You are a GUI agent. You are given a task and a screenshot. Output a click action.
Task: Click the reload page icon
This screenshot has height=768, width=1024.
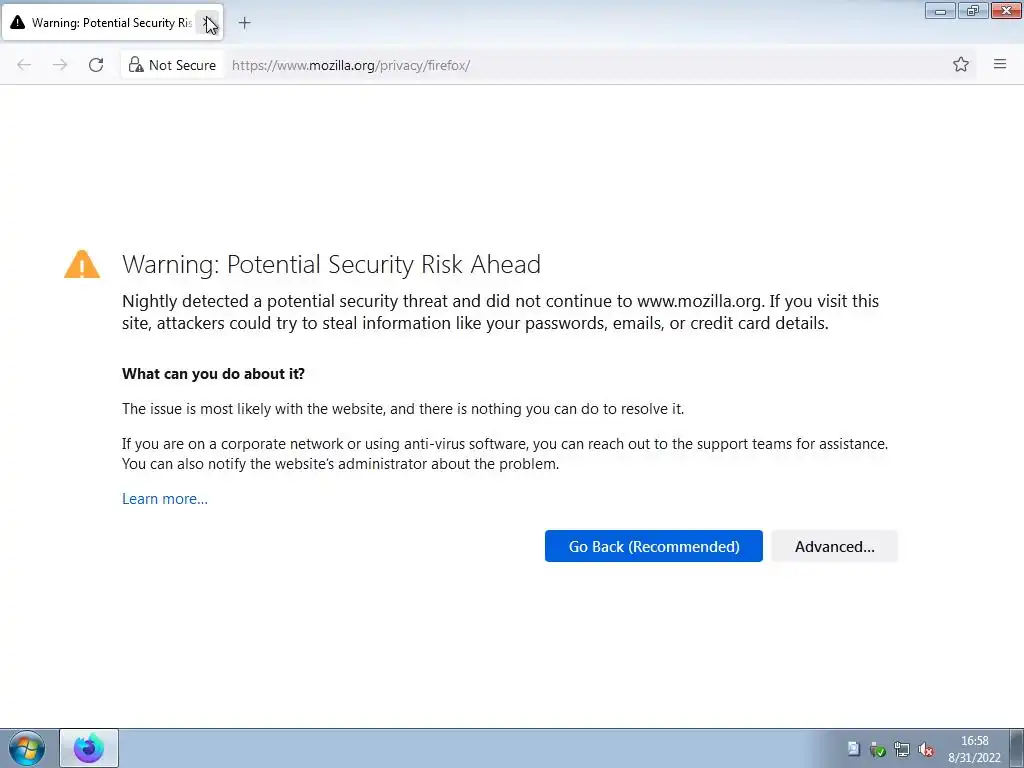point(96,65)
